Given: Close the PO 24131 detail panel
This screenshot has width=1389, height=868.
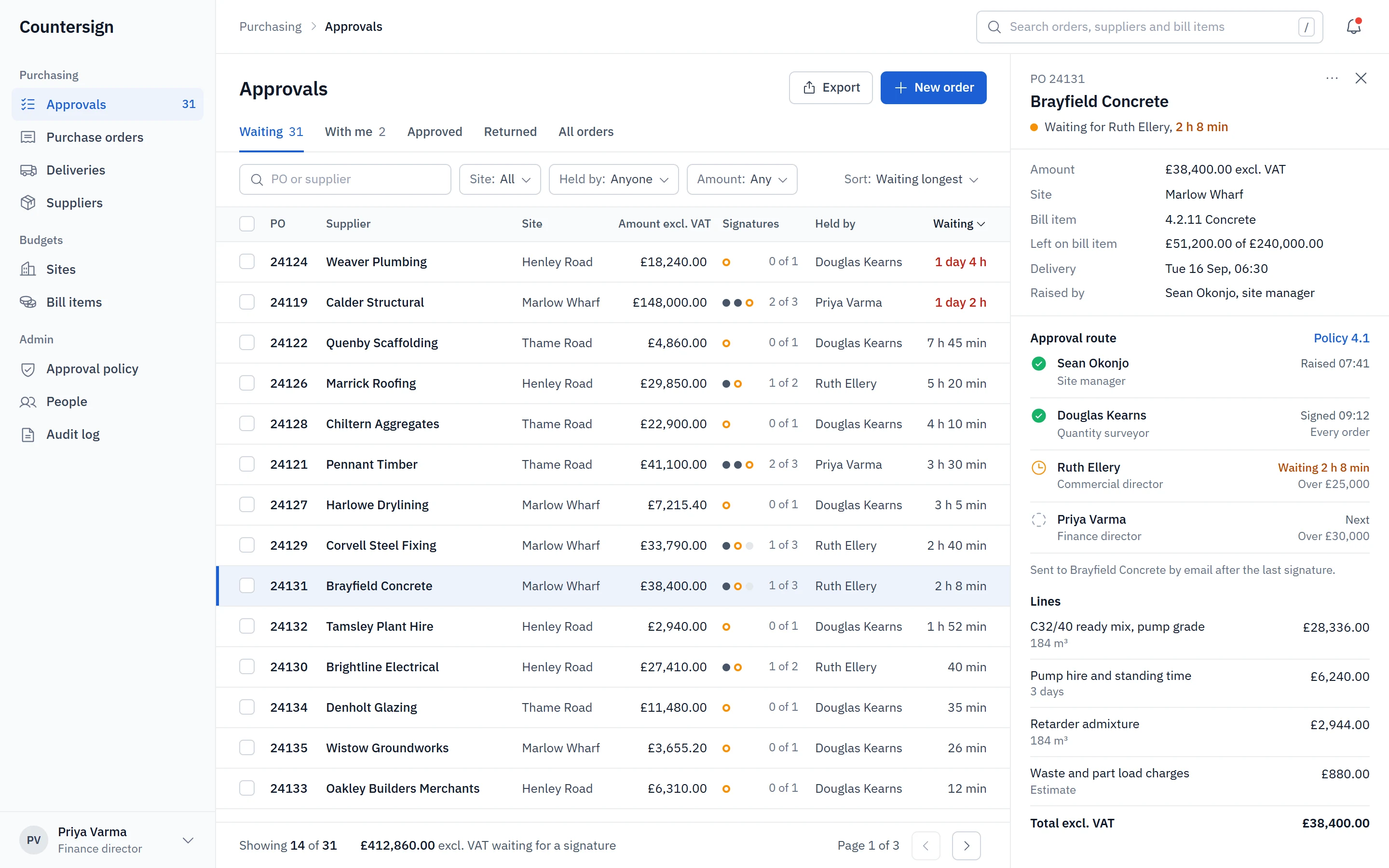Looking at the screenshot, I should [x=1361, y=78].
